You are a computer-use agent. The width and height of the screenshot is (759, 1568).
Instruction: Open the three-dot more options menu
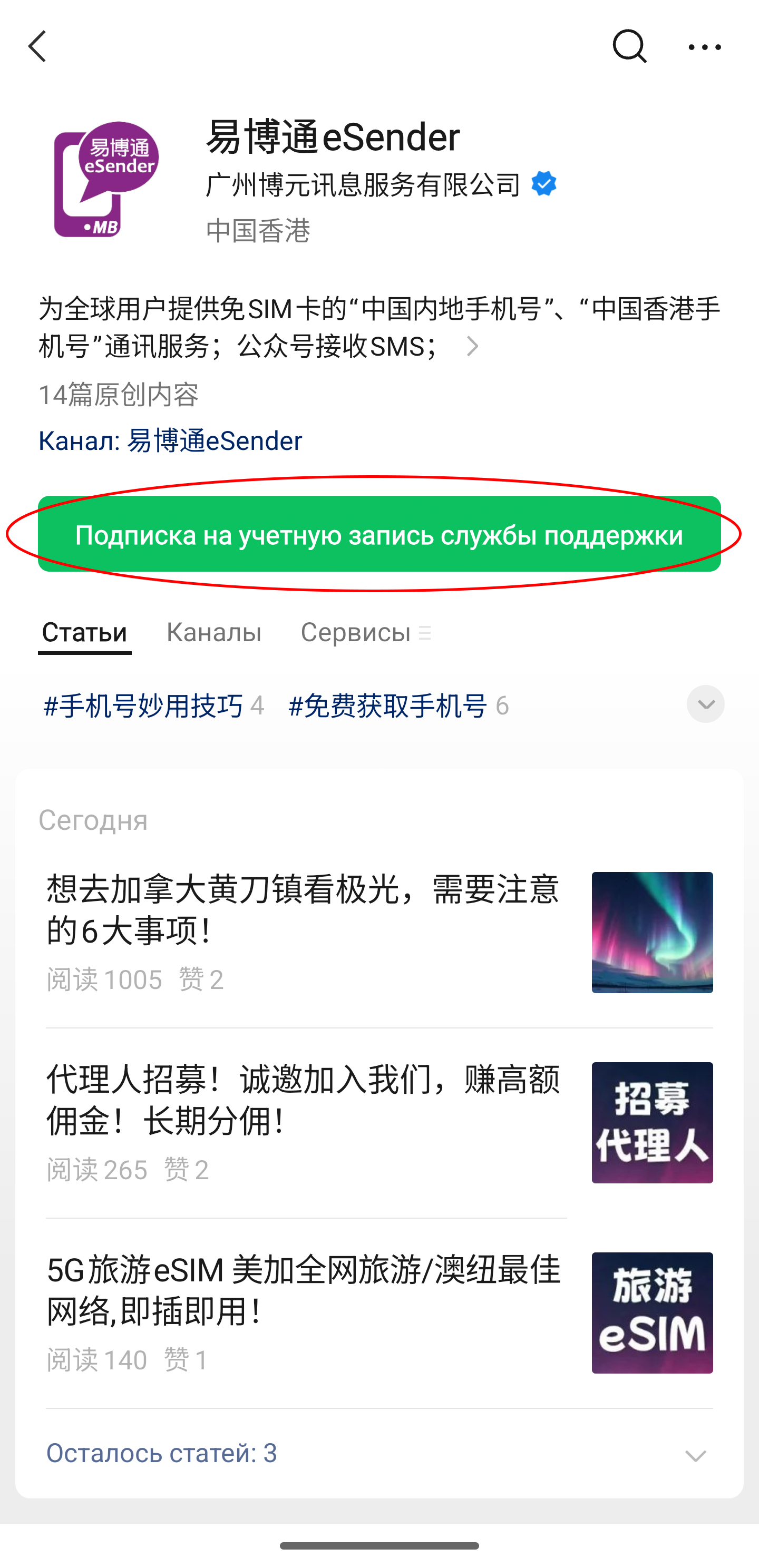coord(705,47)
